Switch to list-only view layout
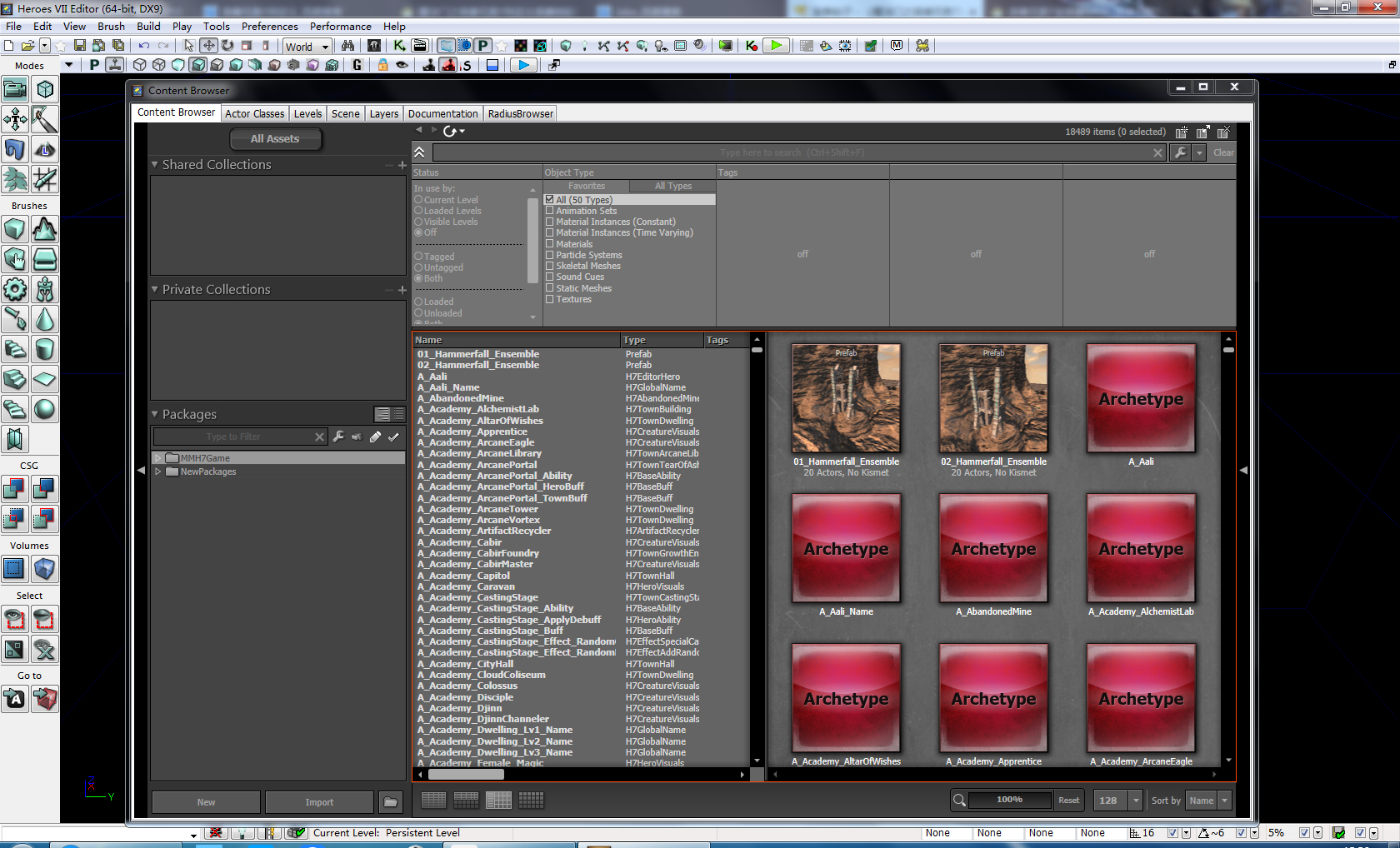The image size is (1400, 848). (x=433, y=801)
